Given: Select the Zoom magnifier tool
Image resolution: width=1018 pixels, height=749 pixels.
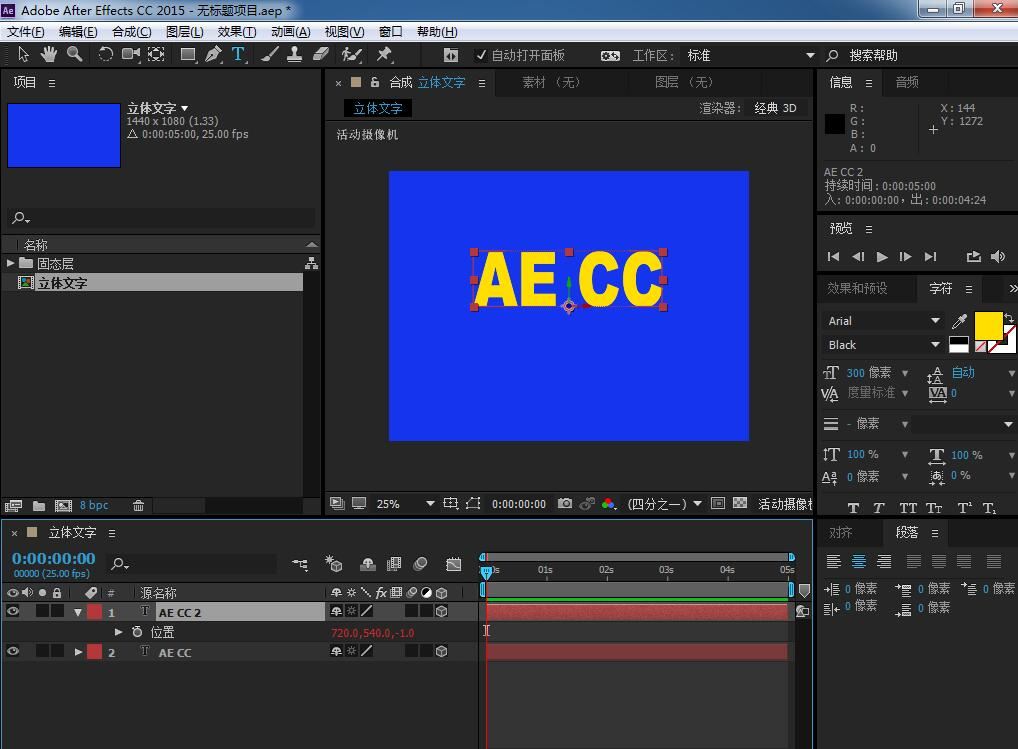Looking at the screenshot, I should (75, 55).
